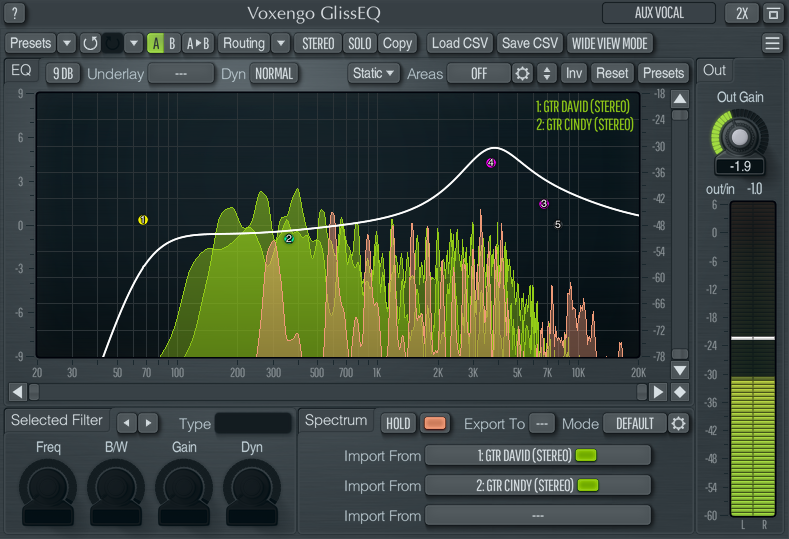The height and width of the screenshot is (539, 789).
Task: Click the undo arrow icon
Action: (90, 43)
